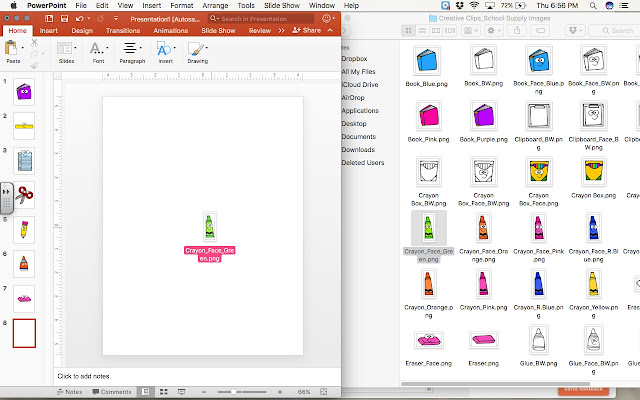Click the Paste clipboard icon

point(11,48)
